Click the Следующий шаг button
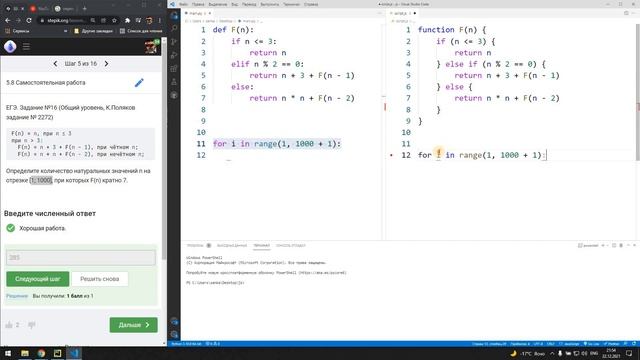 coord(38,279)
